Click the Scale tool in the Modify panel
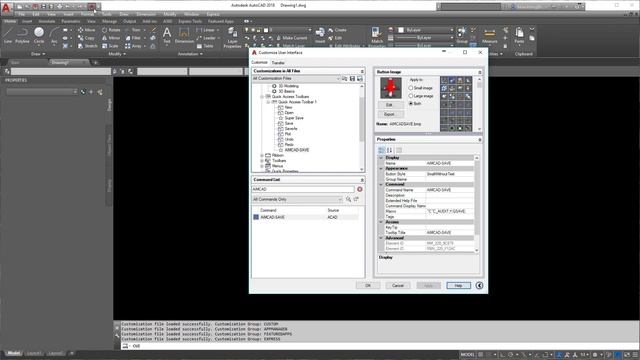This screenshot has height=360, width=640. (110, 46)
